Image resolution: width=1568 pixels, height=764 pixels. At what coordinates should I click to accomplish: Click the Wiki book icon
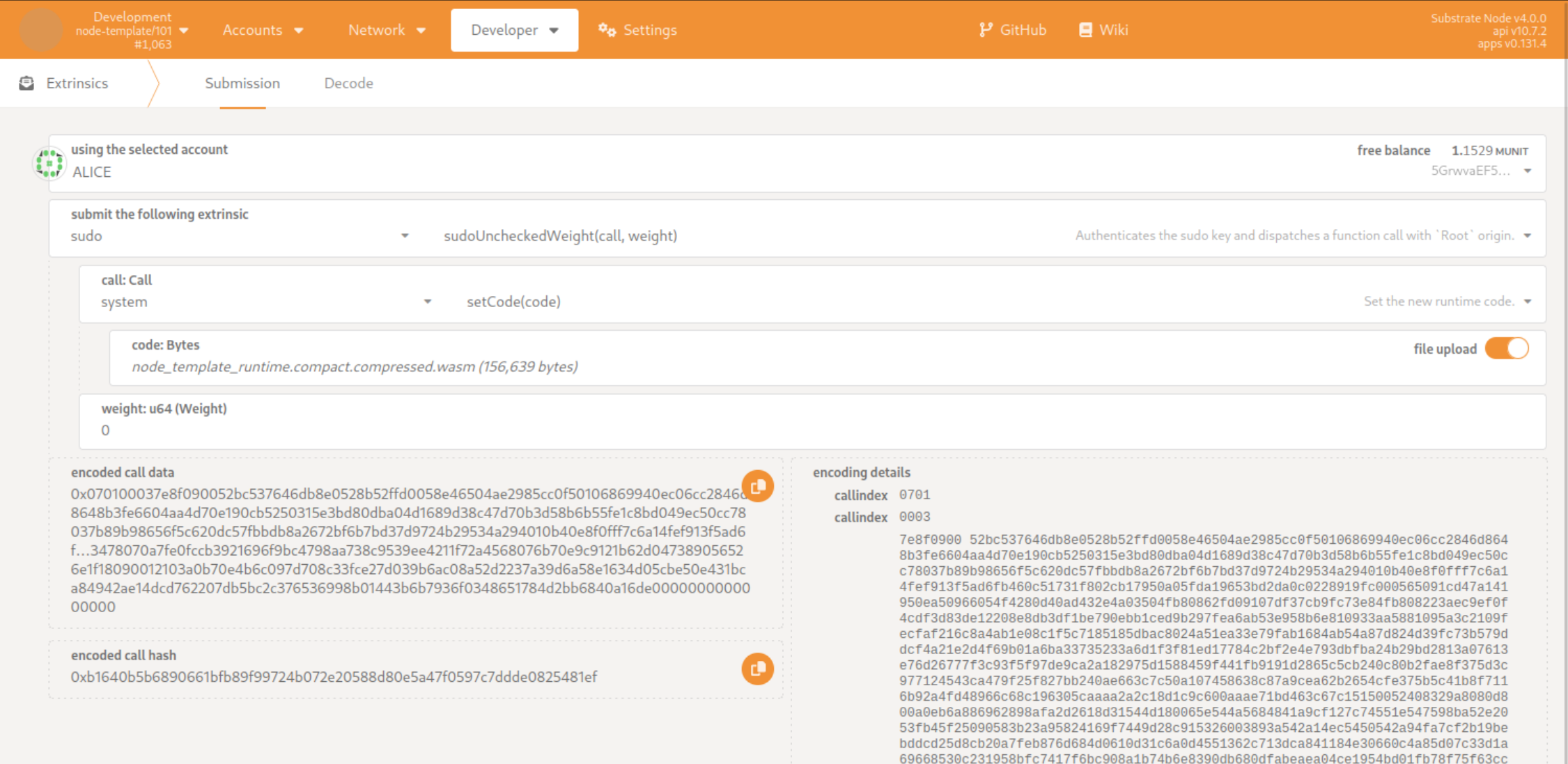[x=1085, y=30]
